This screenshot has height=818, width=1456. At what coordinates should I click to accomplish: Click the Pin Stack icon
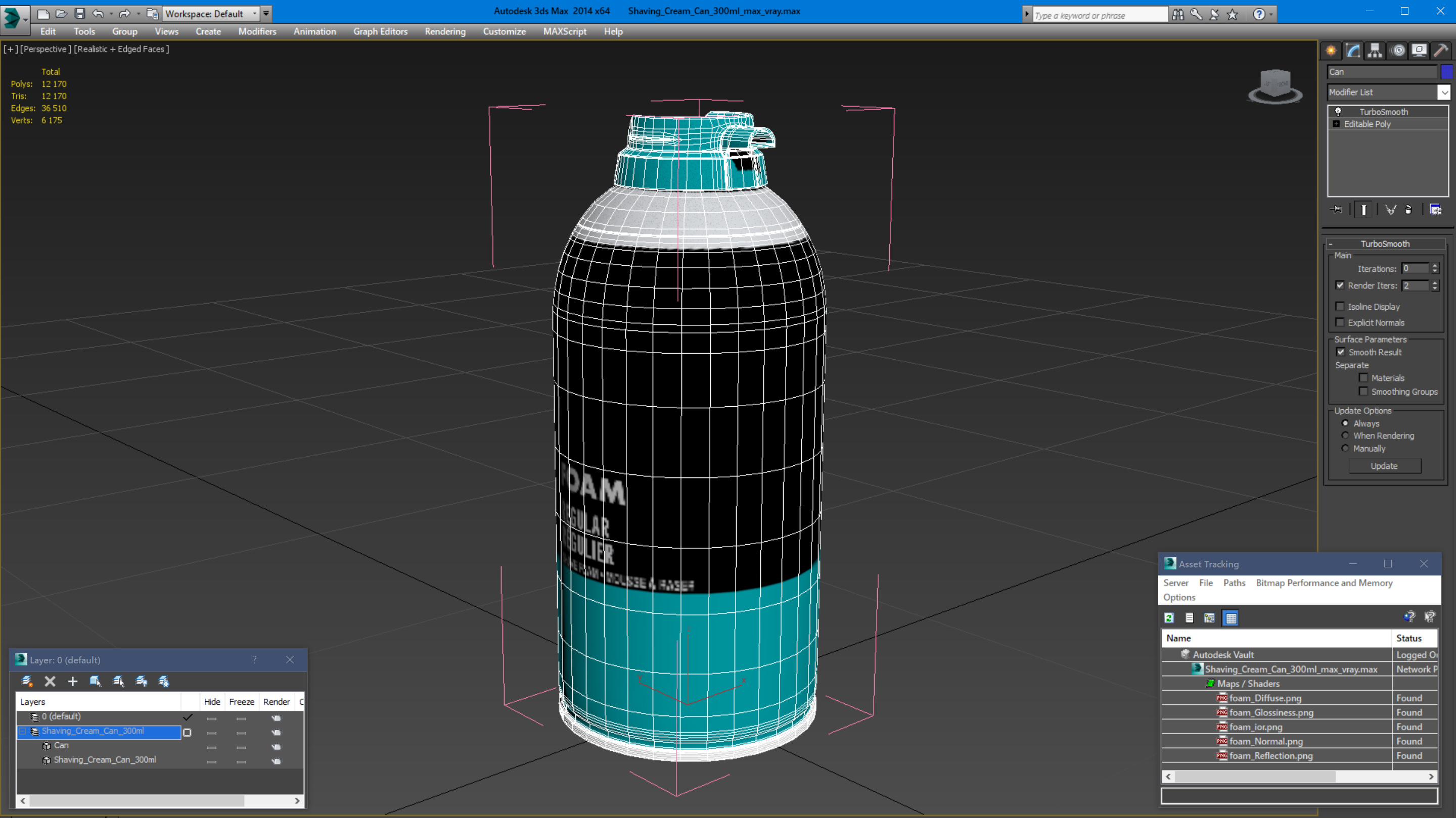pyautogui.click(x=1337, y=210)
